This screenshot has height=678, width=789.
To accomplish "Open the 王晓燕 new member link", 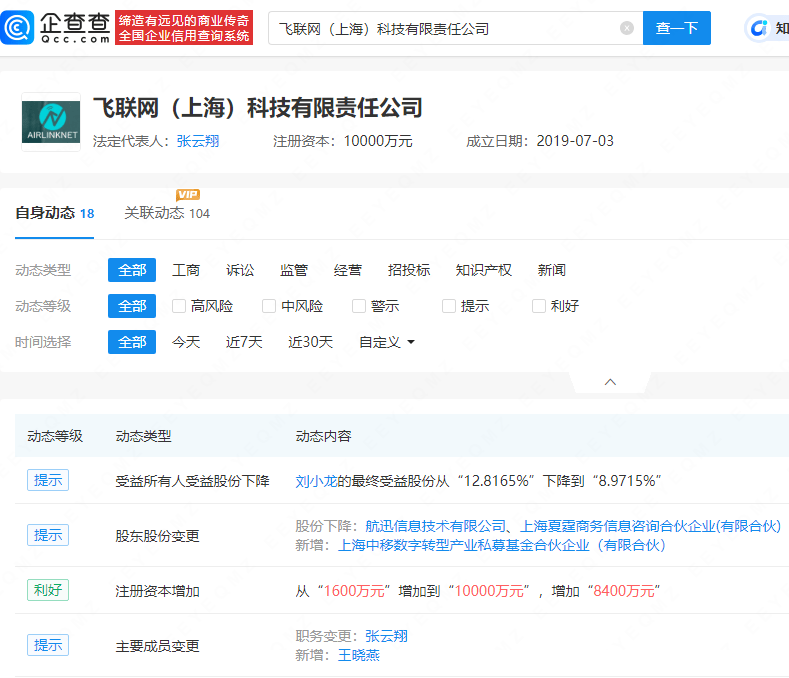I will point(358,655).
